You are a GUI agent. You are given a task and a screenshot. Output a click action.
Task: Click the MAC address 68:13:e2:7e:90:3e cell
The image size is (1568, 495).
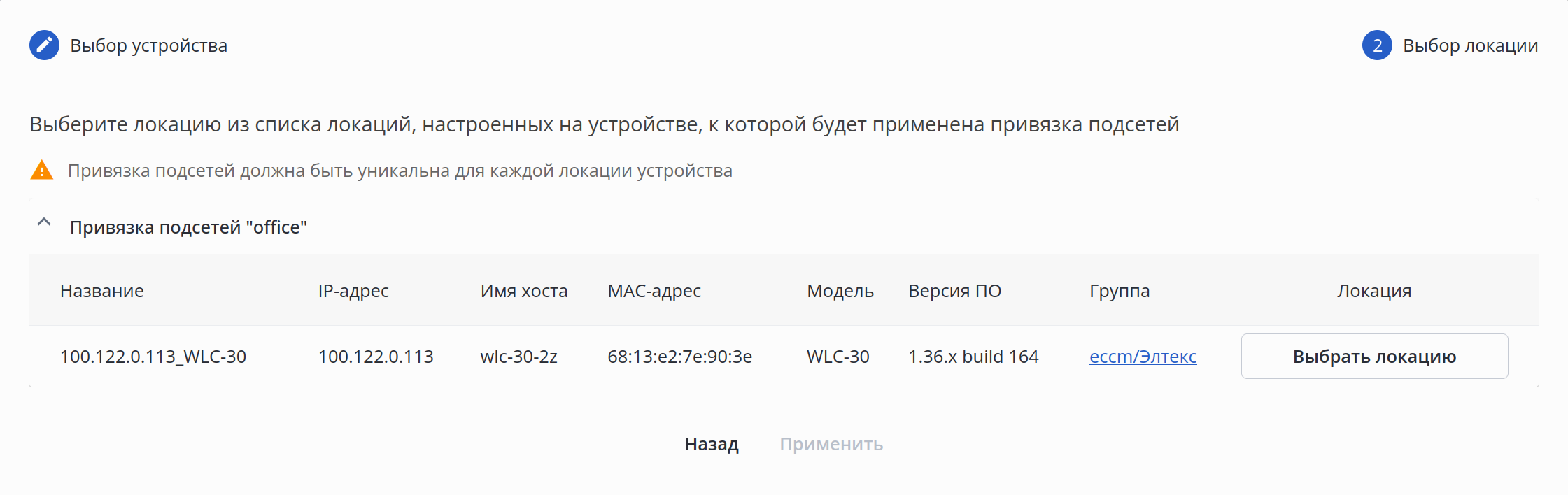pyautogui.click(x=679, y=357)
